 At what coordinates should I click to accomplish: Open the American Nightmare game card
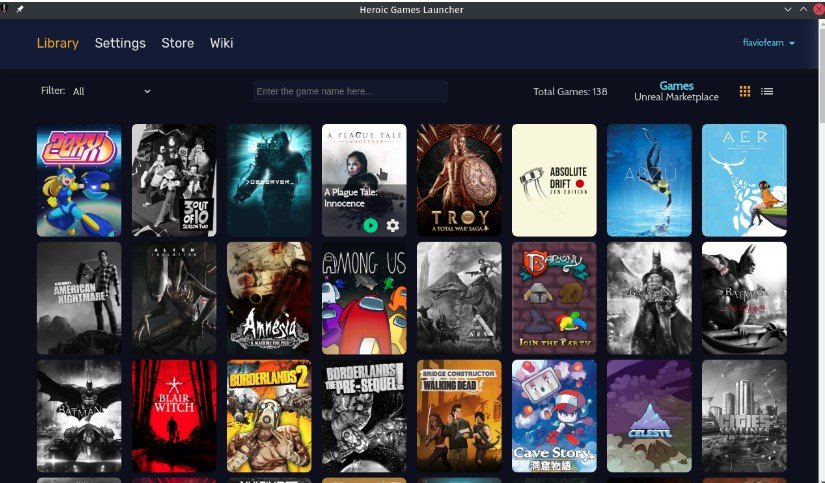79,298
